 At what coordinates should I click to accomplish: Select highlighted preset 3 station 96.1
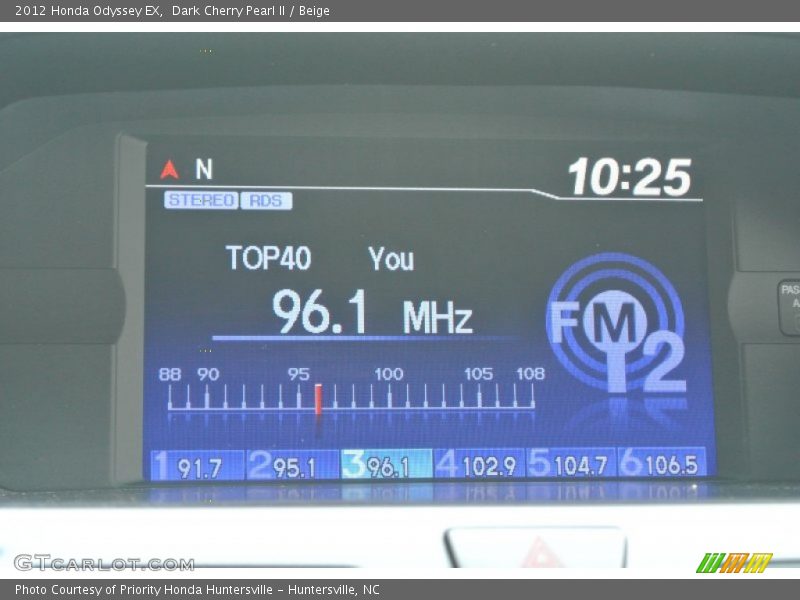pos(386,464)
